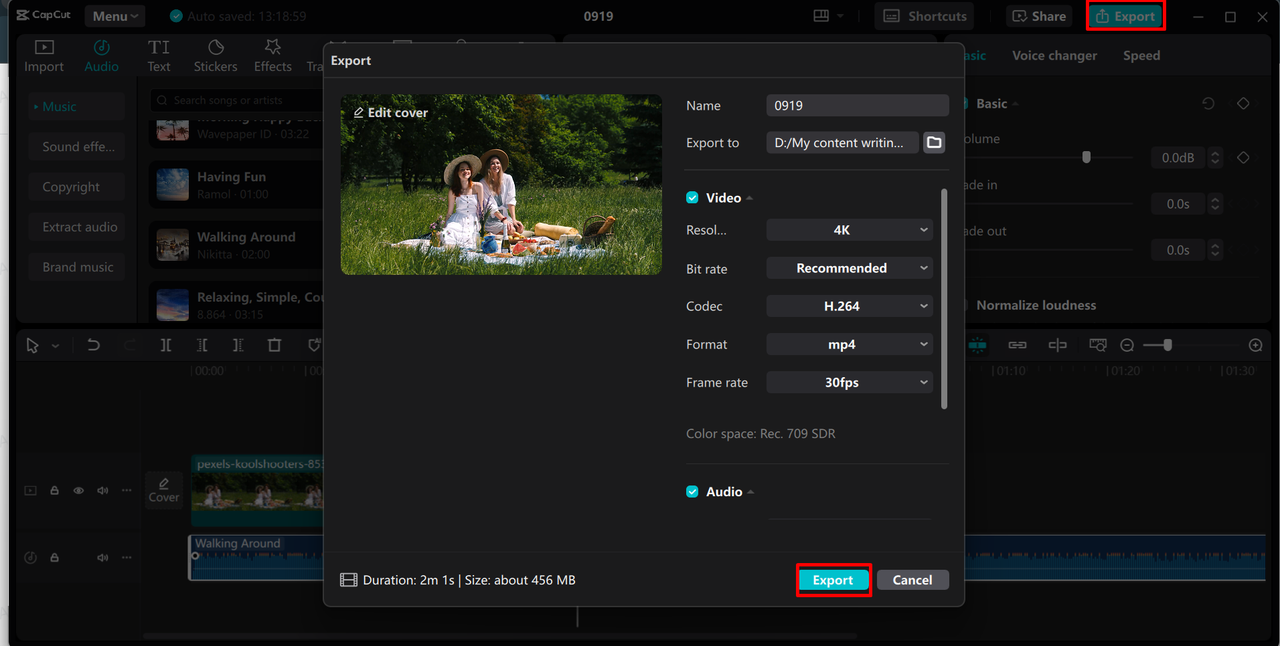The height and width of the screenshot is (646, 1280).
Task: Click the Cover button on the timeline
Action: (x=164, y=490)
